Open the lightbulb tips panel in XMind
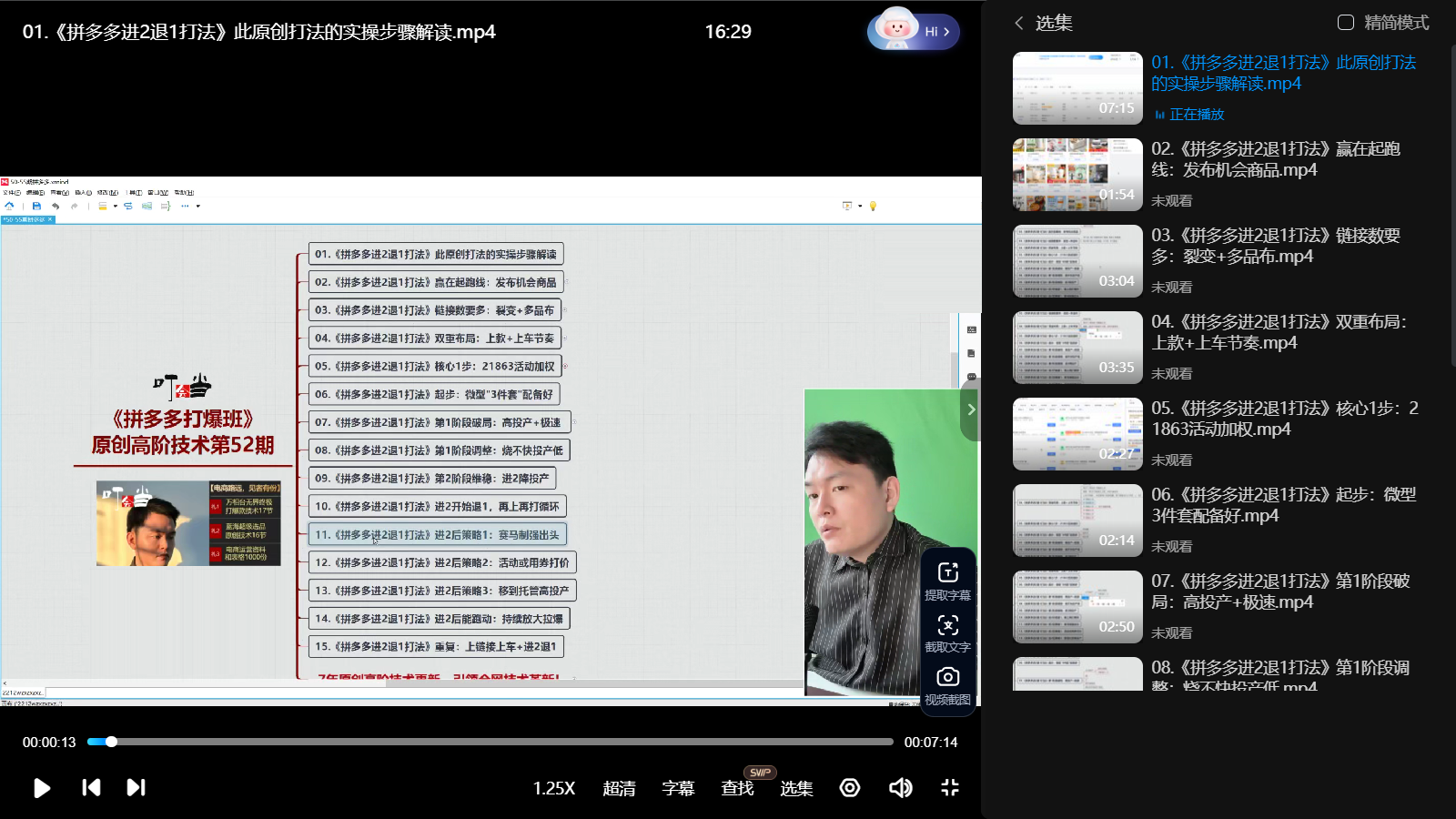Viewport: 1456px width, 819px height. [x=873, y=206]
